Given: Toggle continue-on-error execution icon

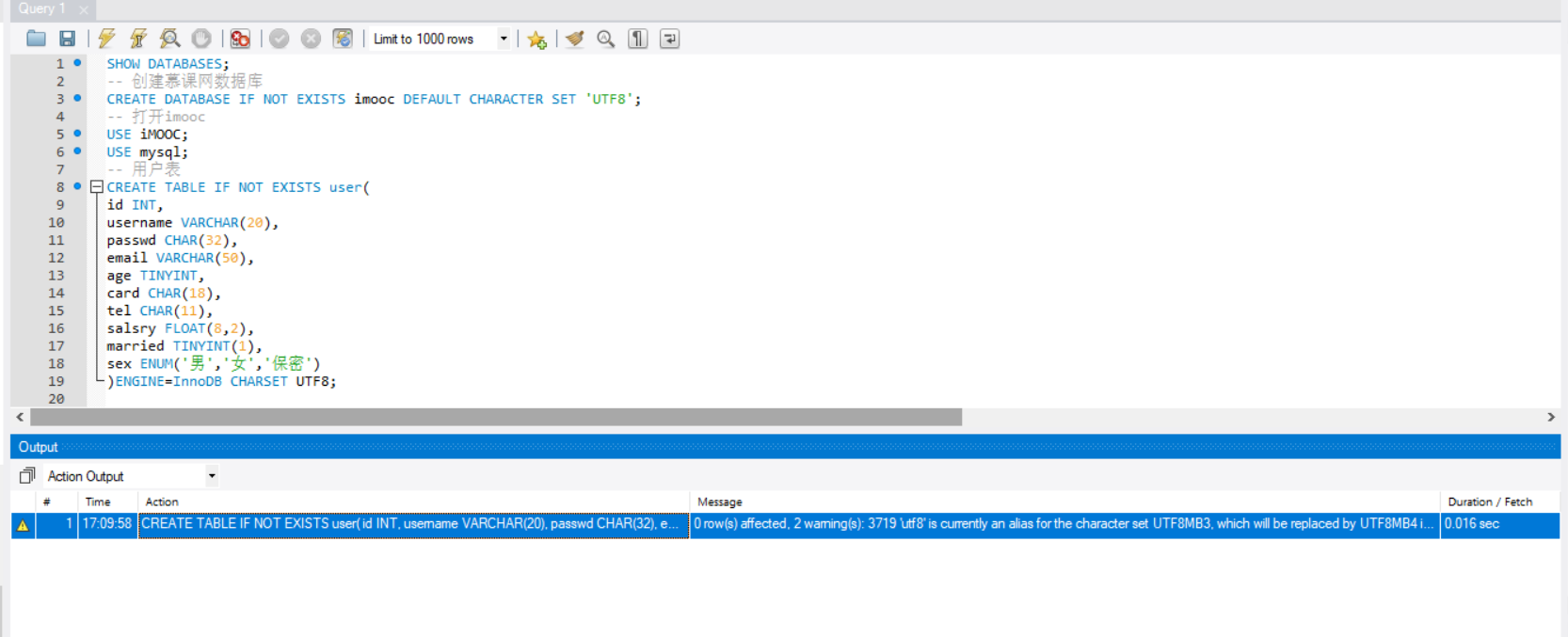Looking at the screenshot, I should 240,39.
